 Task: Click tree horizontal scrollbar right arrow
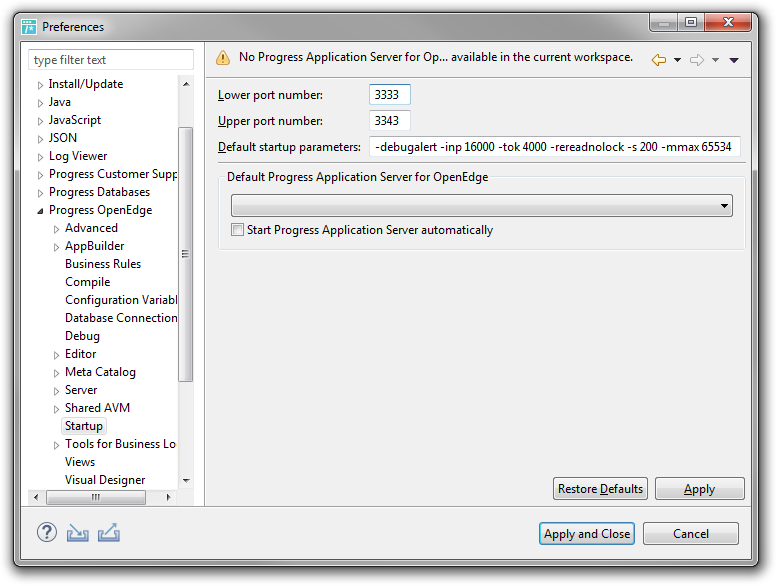(168, 497)
